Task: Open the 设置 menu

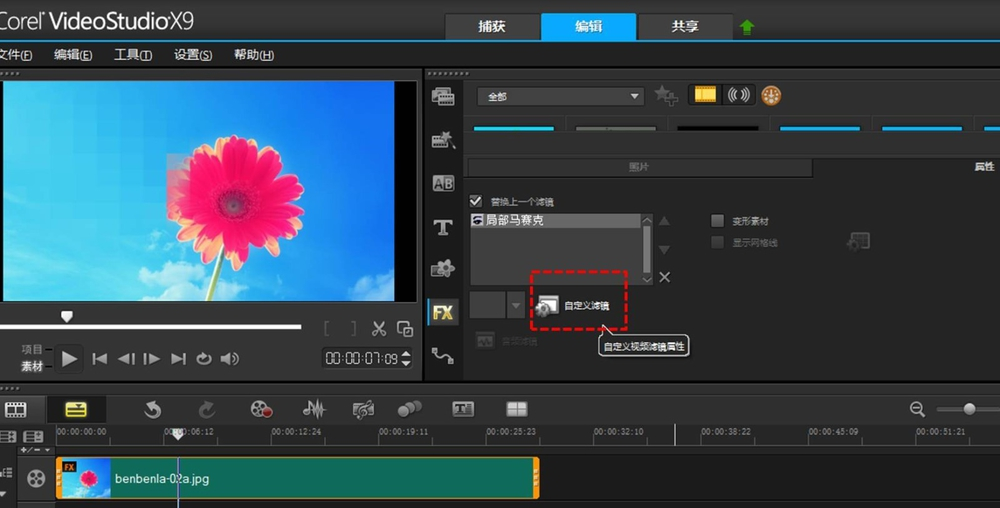Action: tap(192, 55)
